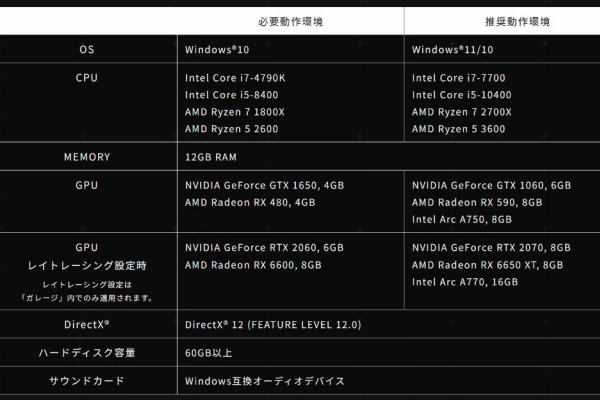Image resolution: width=600 pixels, height=400 pixels.
Task: Select the DirectX® row label
Action: [x=87, y=325]
